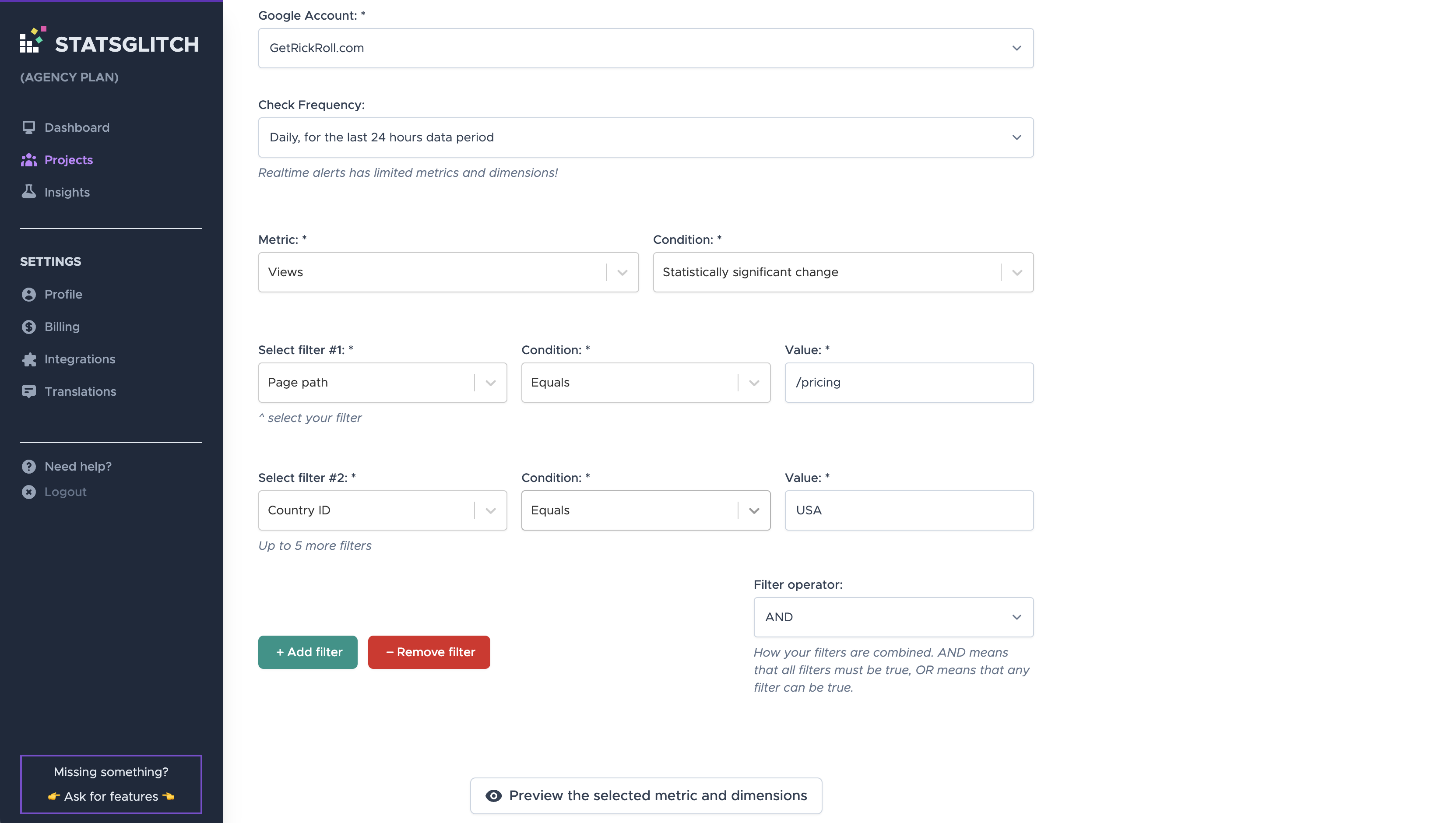Click the – Remove filter button

pos(429,652)
